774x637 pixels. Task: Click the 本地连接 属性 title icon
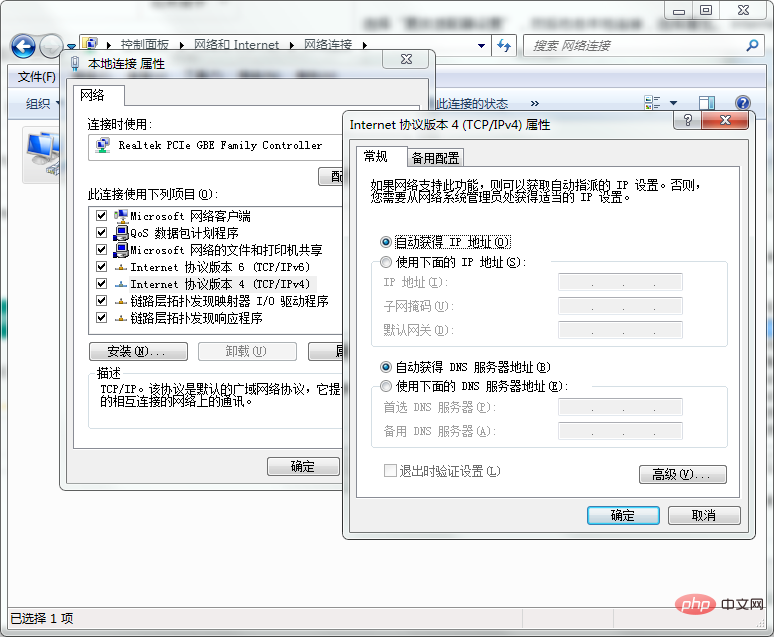click(x=75, y=64)
